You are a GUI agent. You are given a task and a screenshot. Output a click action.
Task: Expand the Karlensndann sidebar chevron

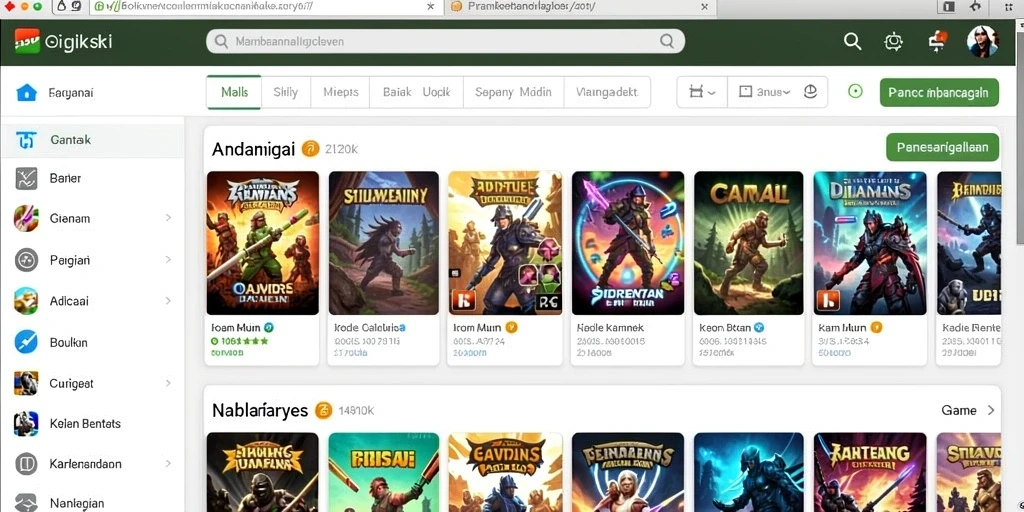168,464
